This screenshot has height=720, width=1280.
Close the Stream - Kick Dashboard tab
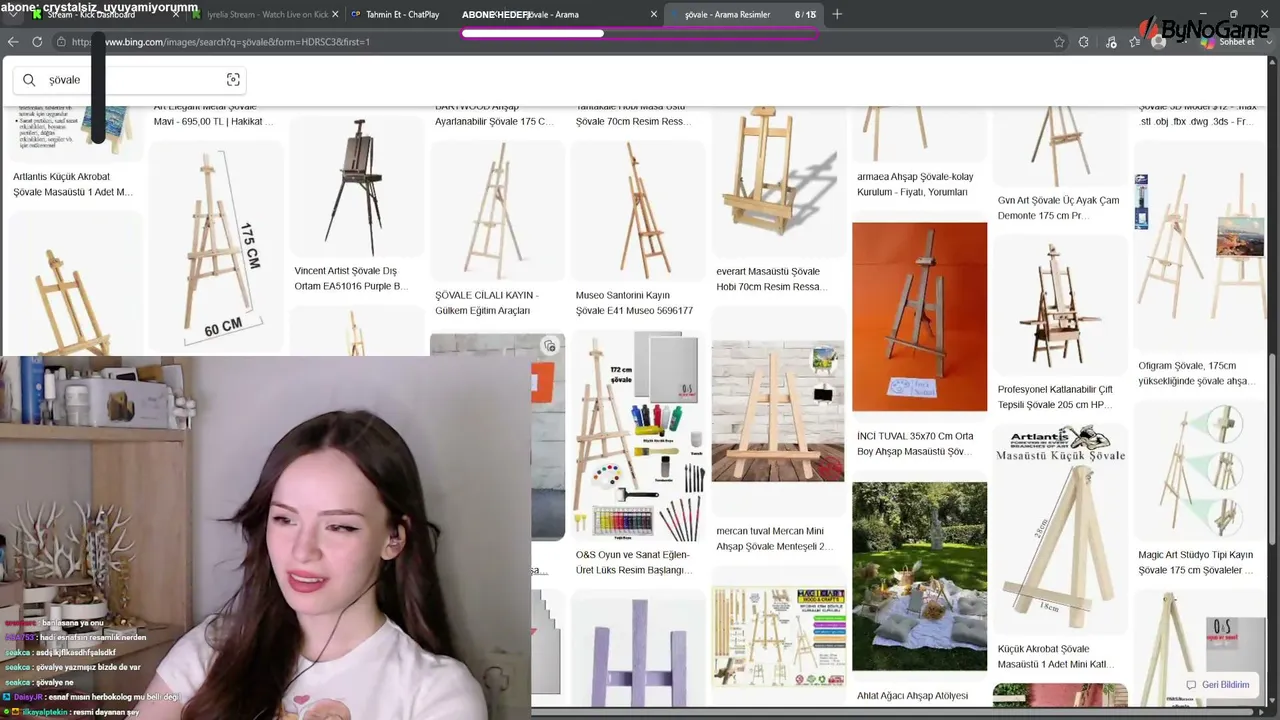click(x=176, y=15)
